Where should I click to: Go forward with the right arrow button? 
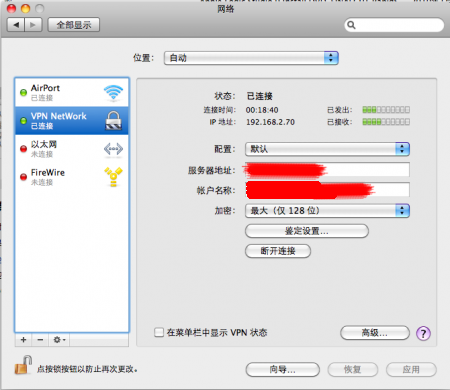pyautogui.click(x=33, y=25)
